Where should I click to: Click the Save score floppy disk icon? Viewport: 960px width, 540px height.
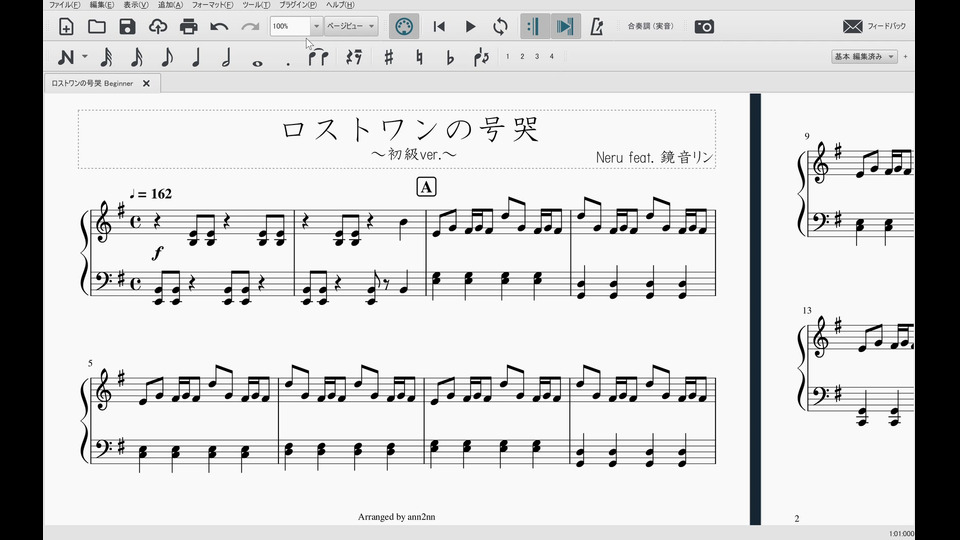click(x=127, y=27)
